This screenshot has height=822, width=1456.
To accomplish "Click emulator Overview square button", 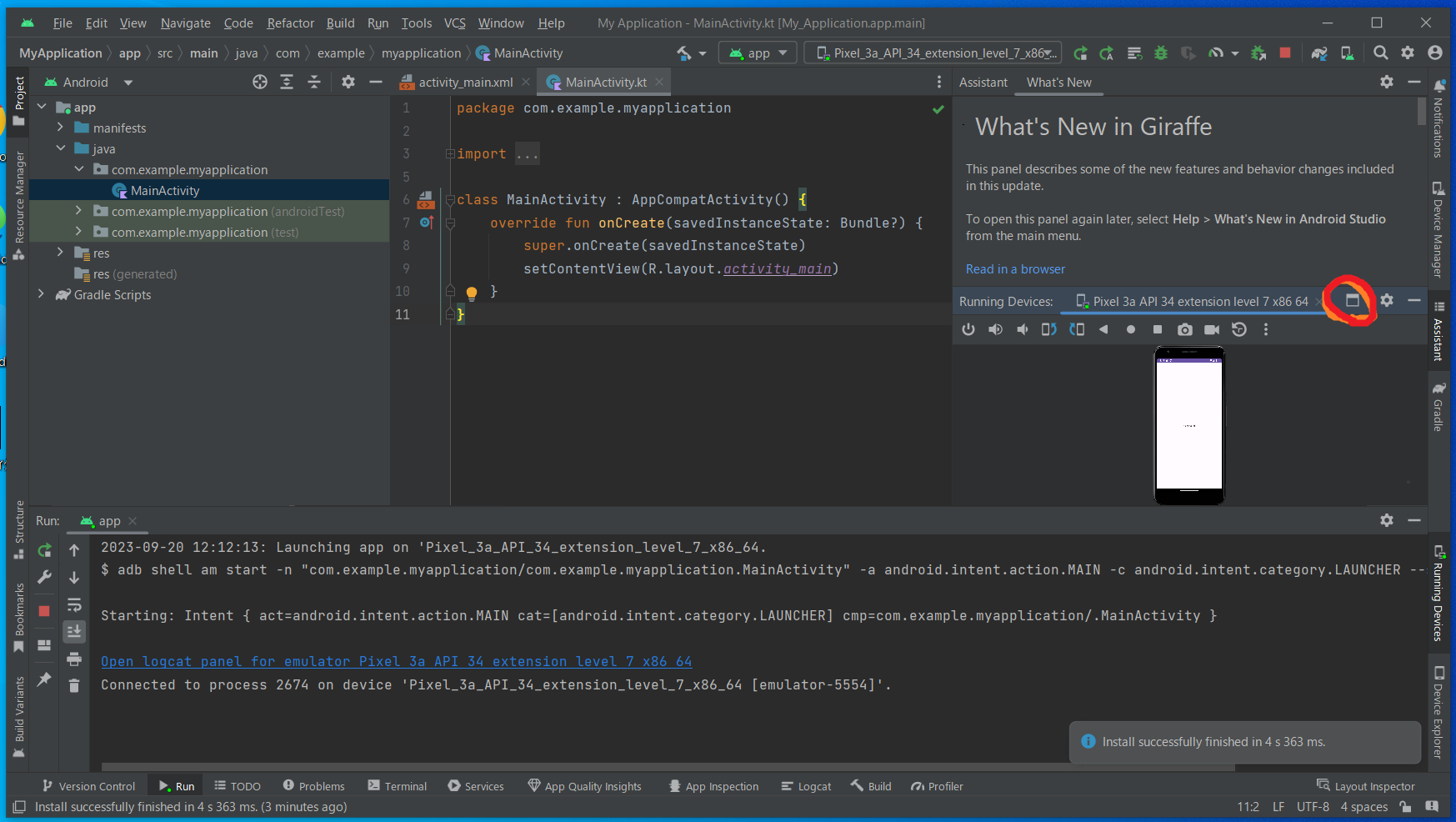I will pyautogui.click(x=1158, y=329).
